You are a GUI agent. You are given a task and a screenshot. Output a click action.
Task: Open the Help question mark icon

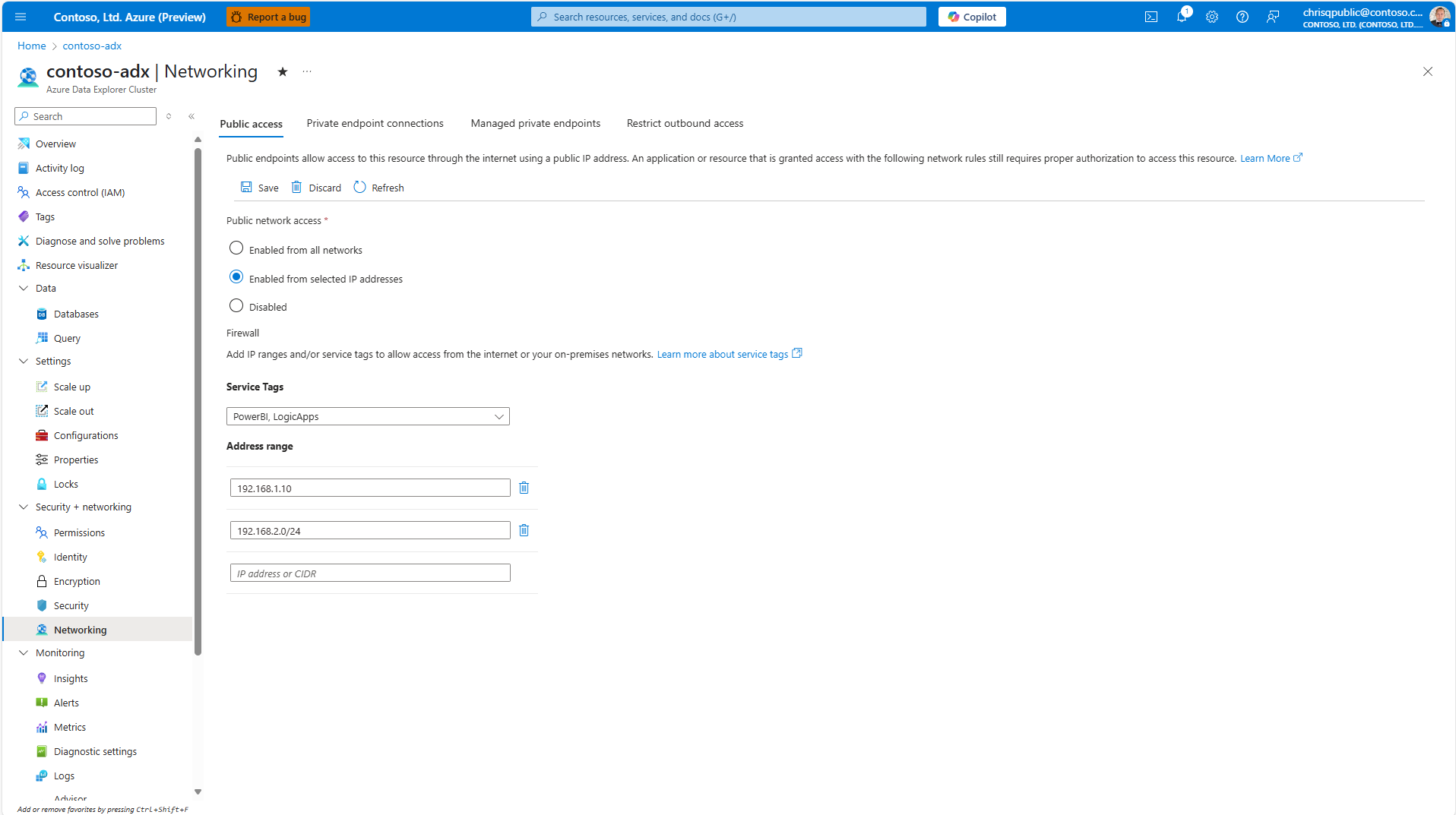[x=1242, y=16]
